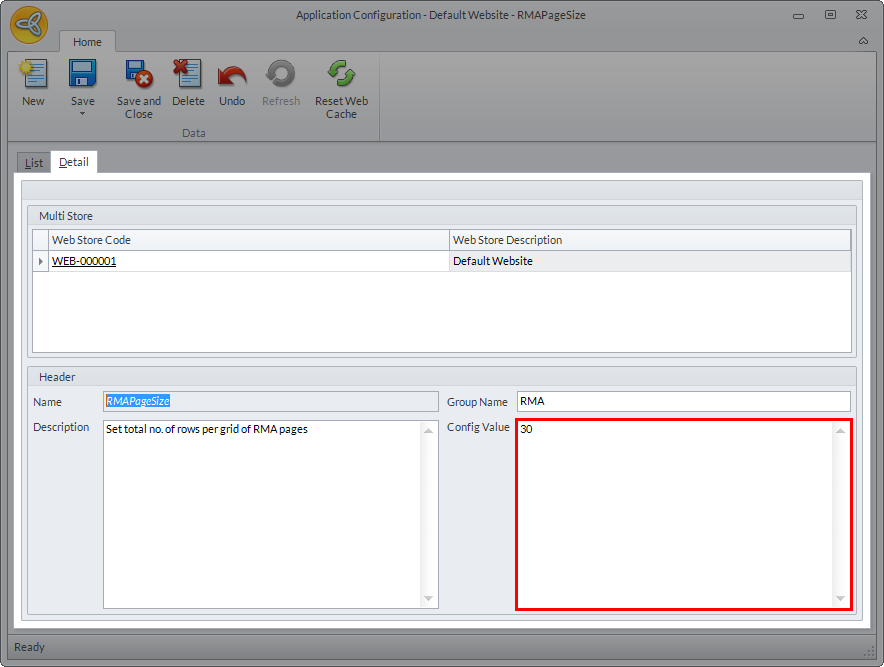Image resolution: width=884 pixels, height=667 pixels.
Task: Click the Reset Web Cache icon
Action: coord(341,75)
